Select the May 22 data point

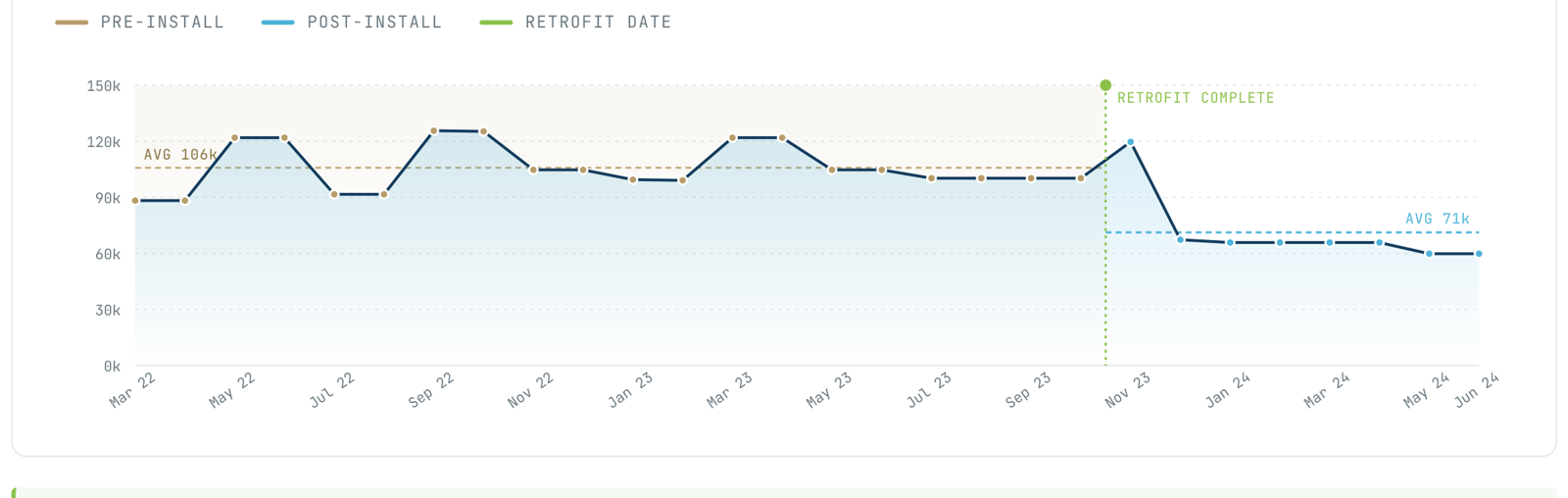click(x=235, y=138)
